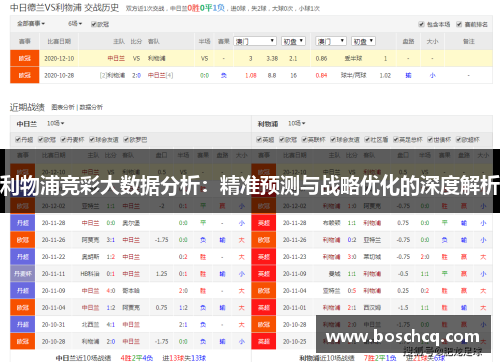
Task: Open first 初盘 odds dropdown
Action: tap(293, 41)
